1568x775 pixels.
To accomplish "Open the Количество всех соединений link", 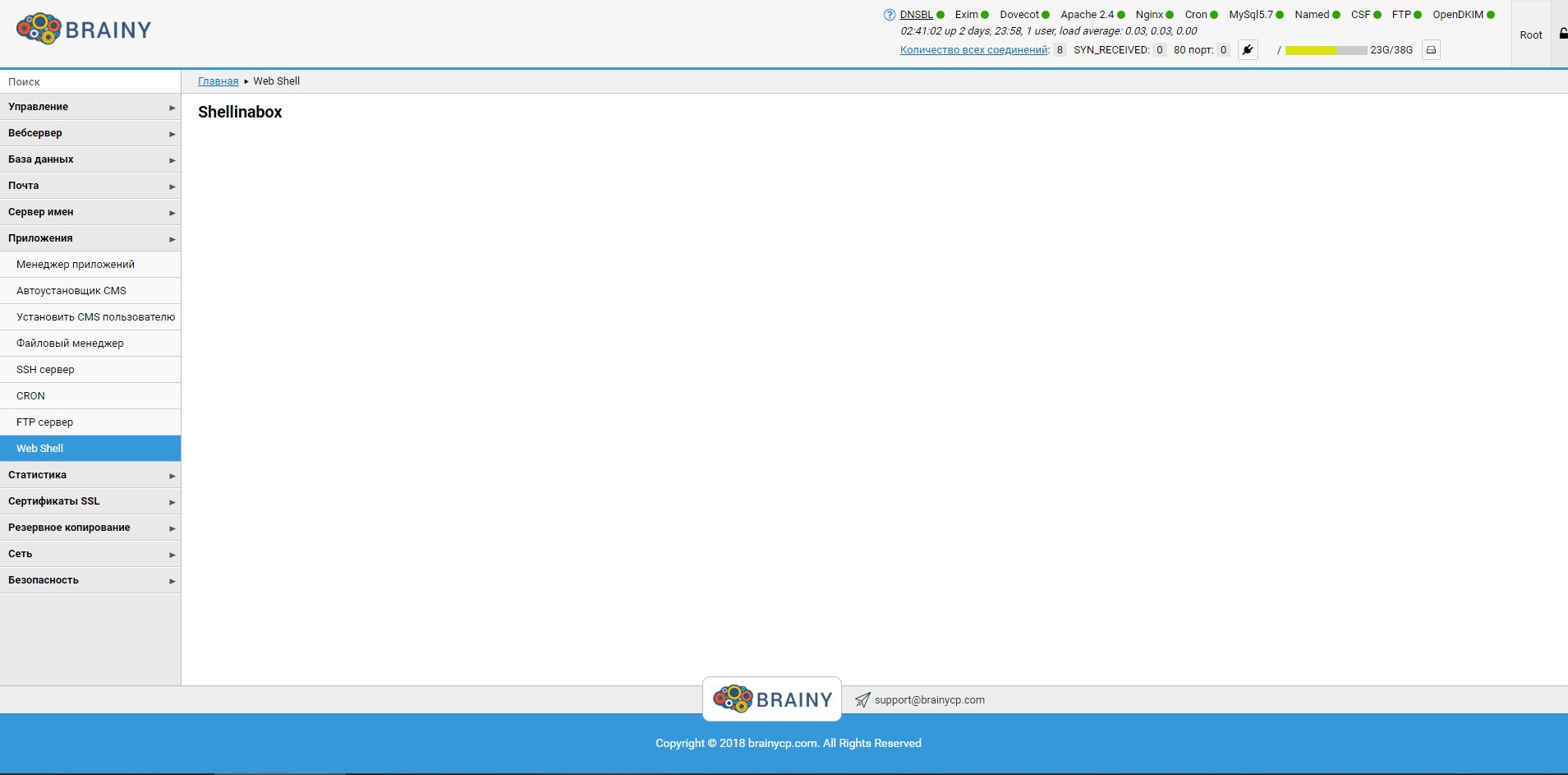I will tap(974, 50).
